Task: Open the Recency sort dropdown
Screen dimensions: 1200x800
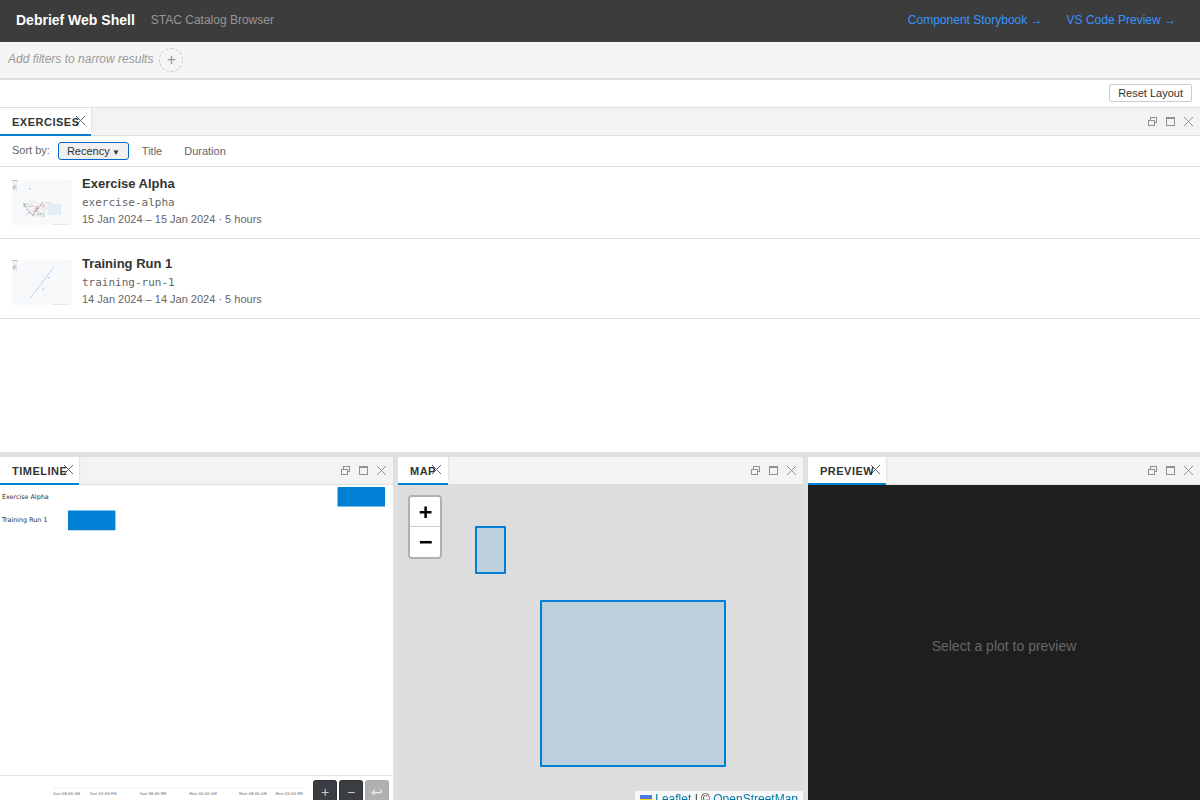Action: [93, 150]
